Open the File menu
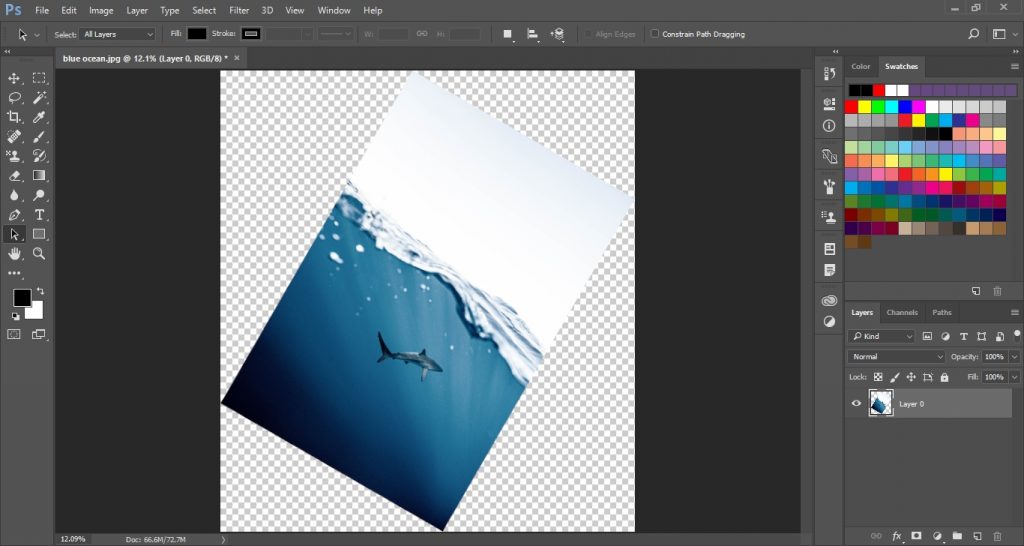This screenshot has height=546, width=1024. pyautogui.click(x=42, y=10)
